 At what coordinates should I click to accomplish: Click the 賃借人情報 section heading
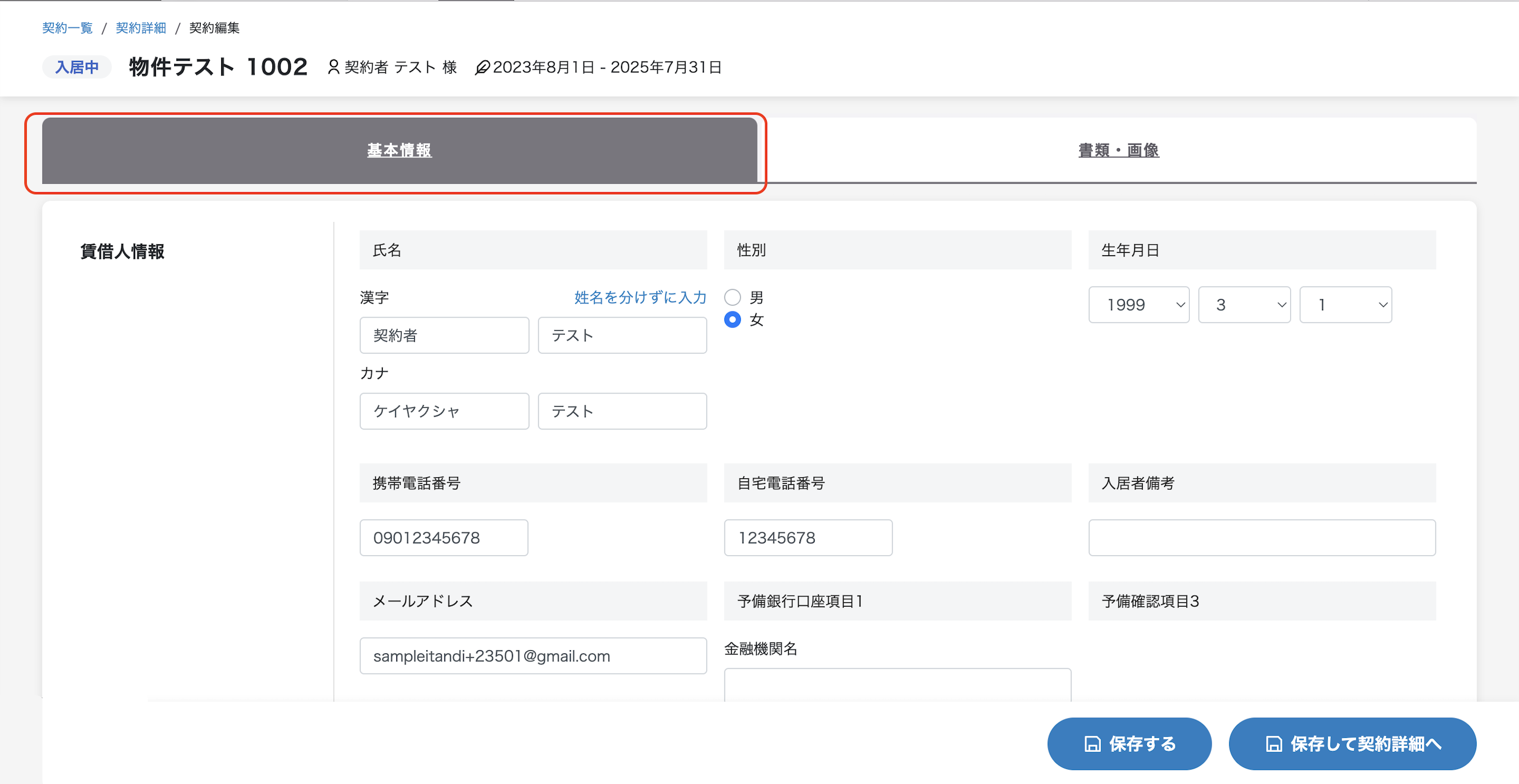coord(122,252)
